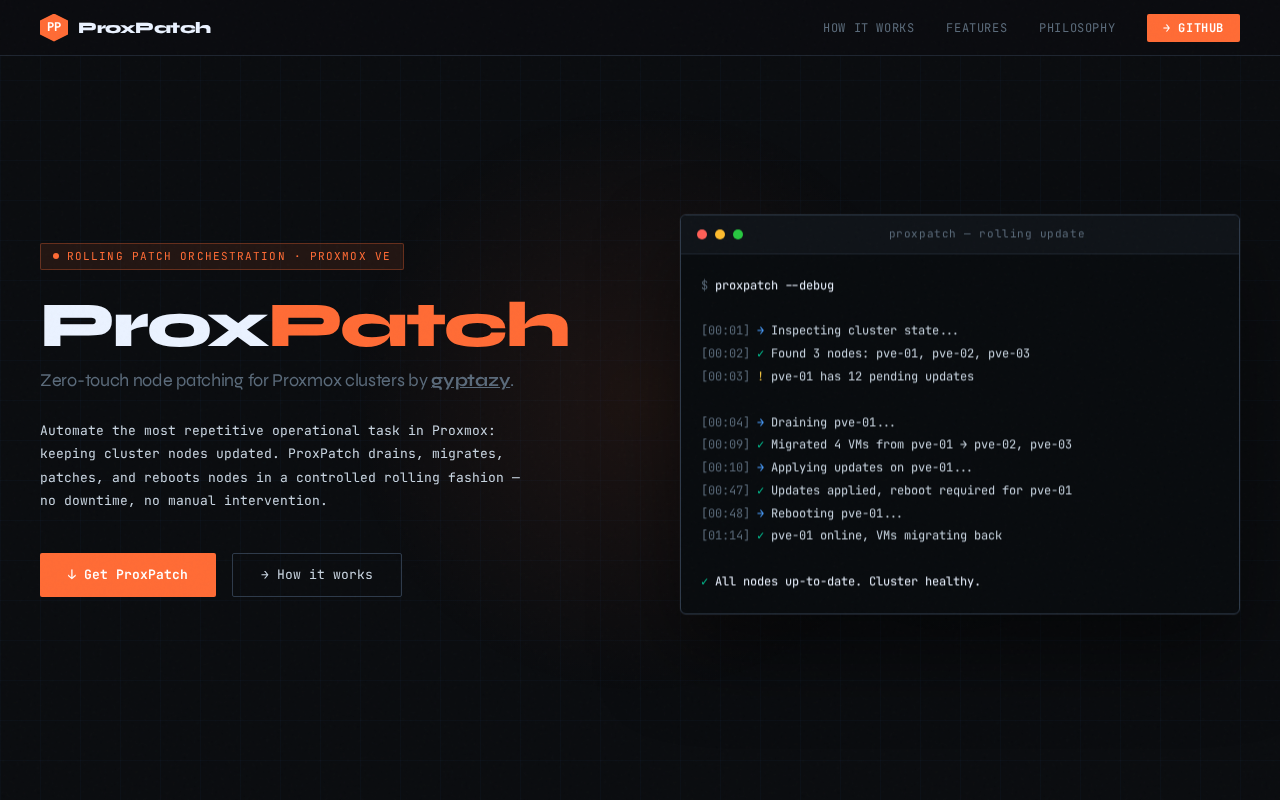The image size is (1280, 800).
Task: Open the FEATURES navigation item
Action: tap(977, 28)
